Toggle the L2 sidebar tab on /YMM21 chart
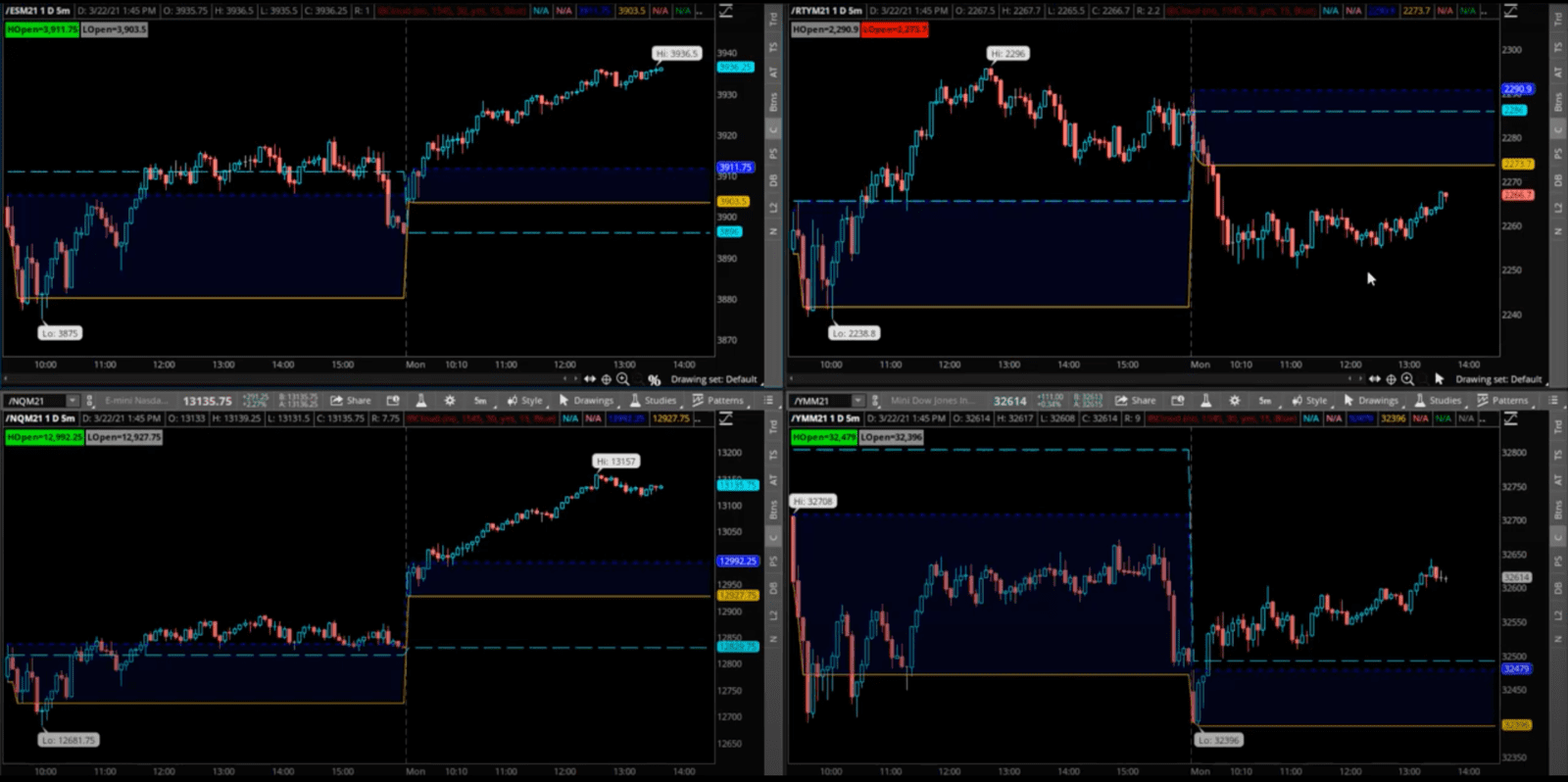This screenshot has height=782, width=1568. point(1558,614)
